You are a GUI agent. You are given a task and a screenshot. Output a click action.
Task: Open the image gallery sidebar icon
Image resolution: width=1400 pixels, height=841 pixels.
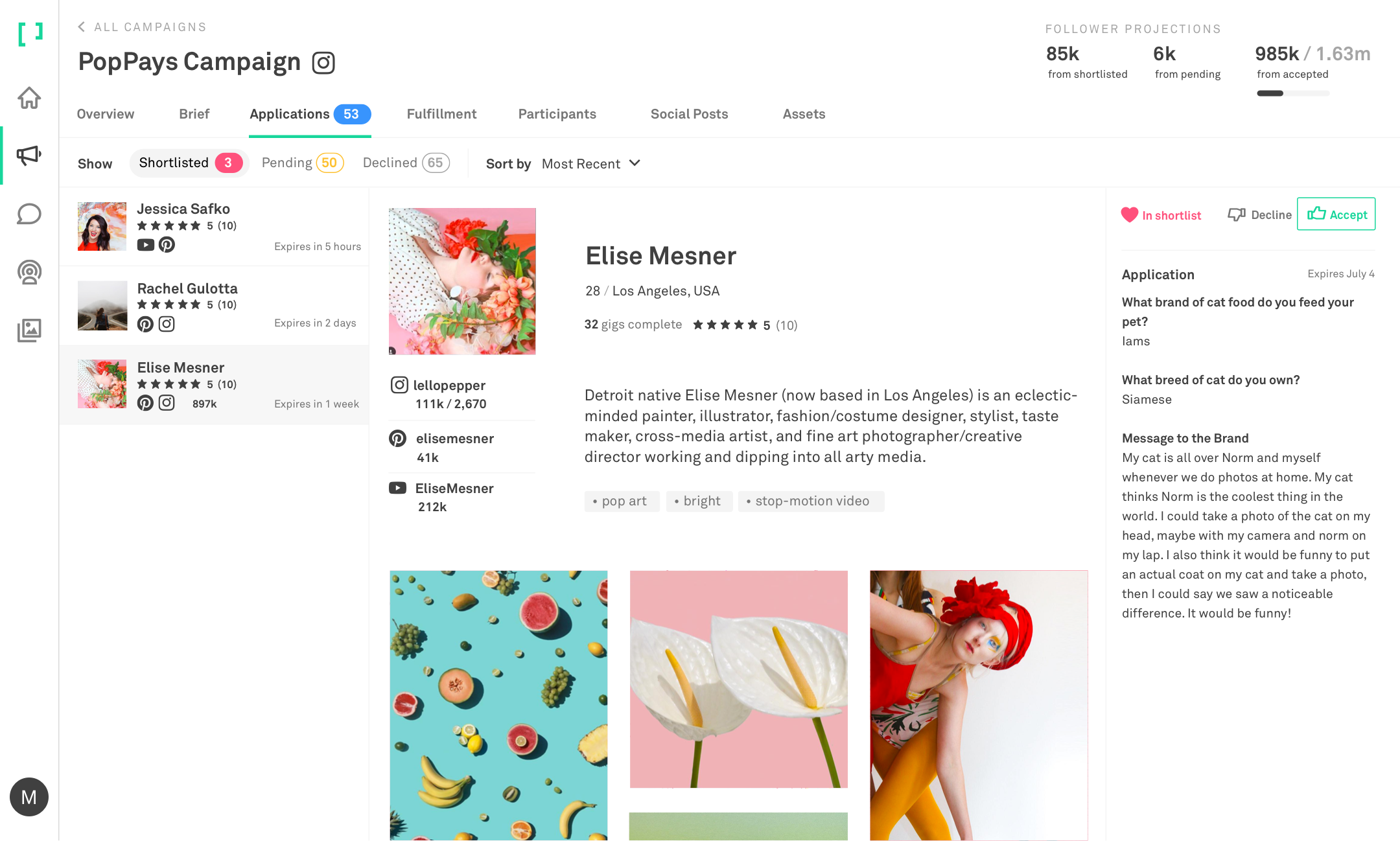(x=29, y=330)
